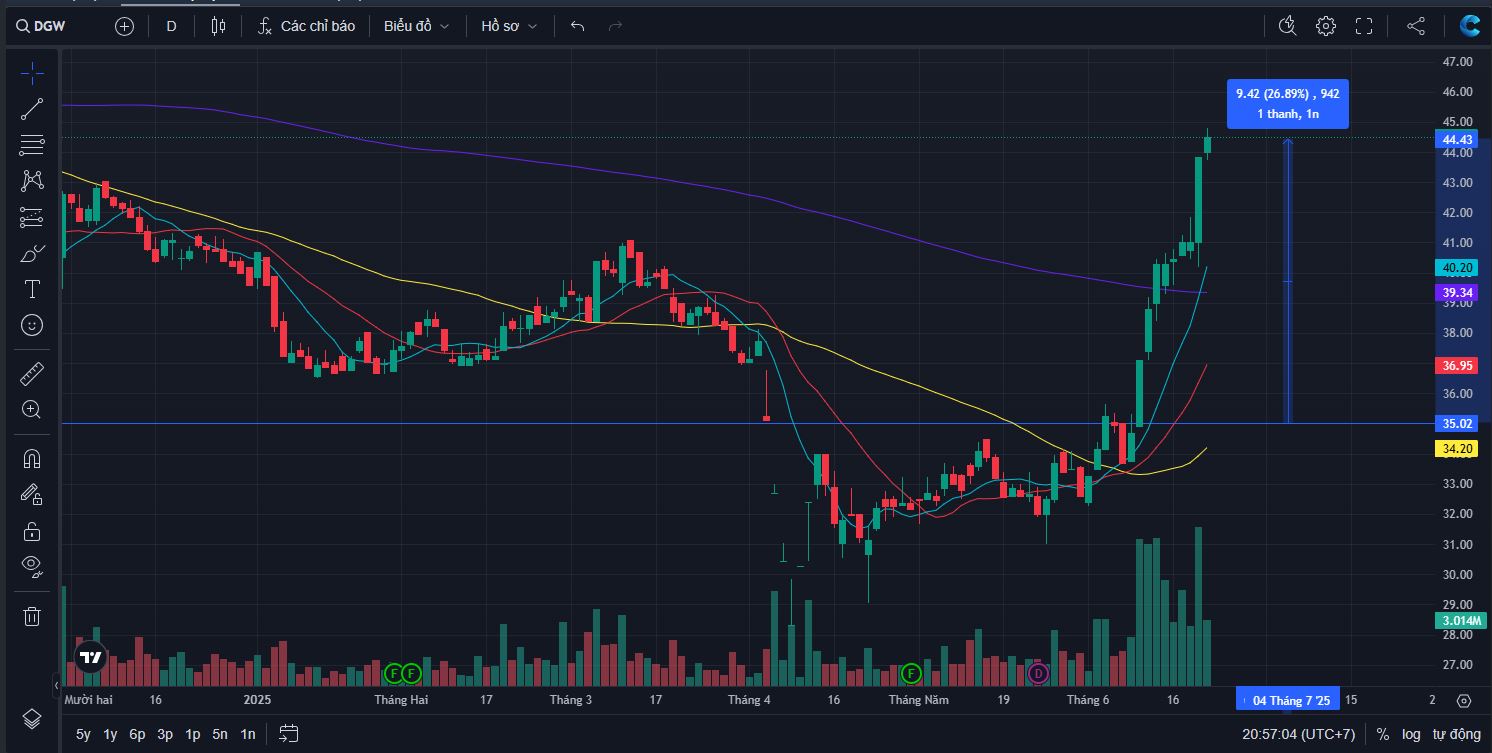The image size is (1492, 753).
Task: Open the emoji sticker tool
Action: pyautogui.click(x=32, y=325)
